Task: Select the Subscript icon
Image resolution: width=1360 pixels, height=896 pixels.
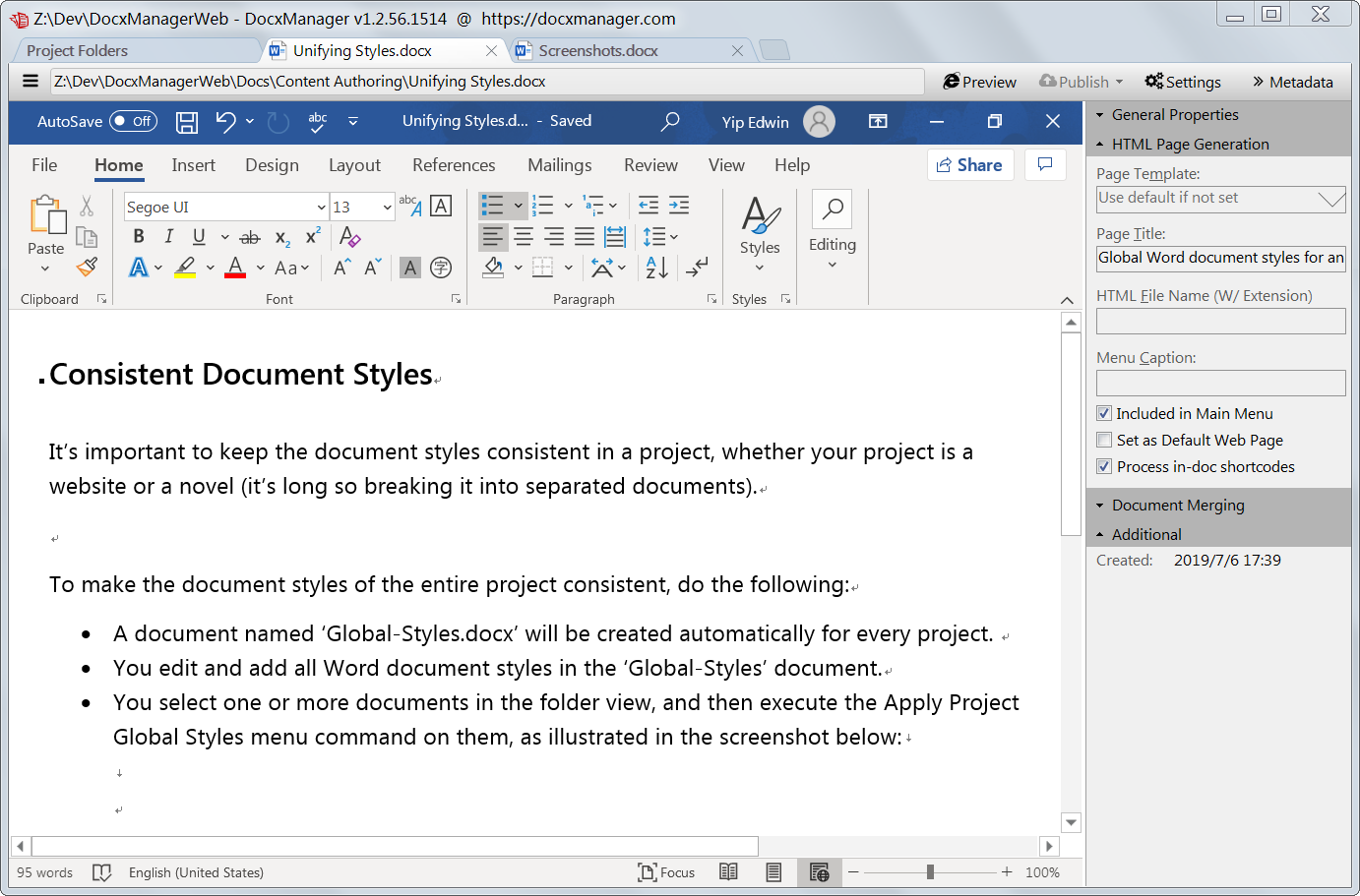Action: [285, 236]
